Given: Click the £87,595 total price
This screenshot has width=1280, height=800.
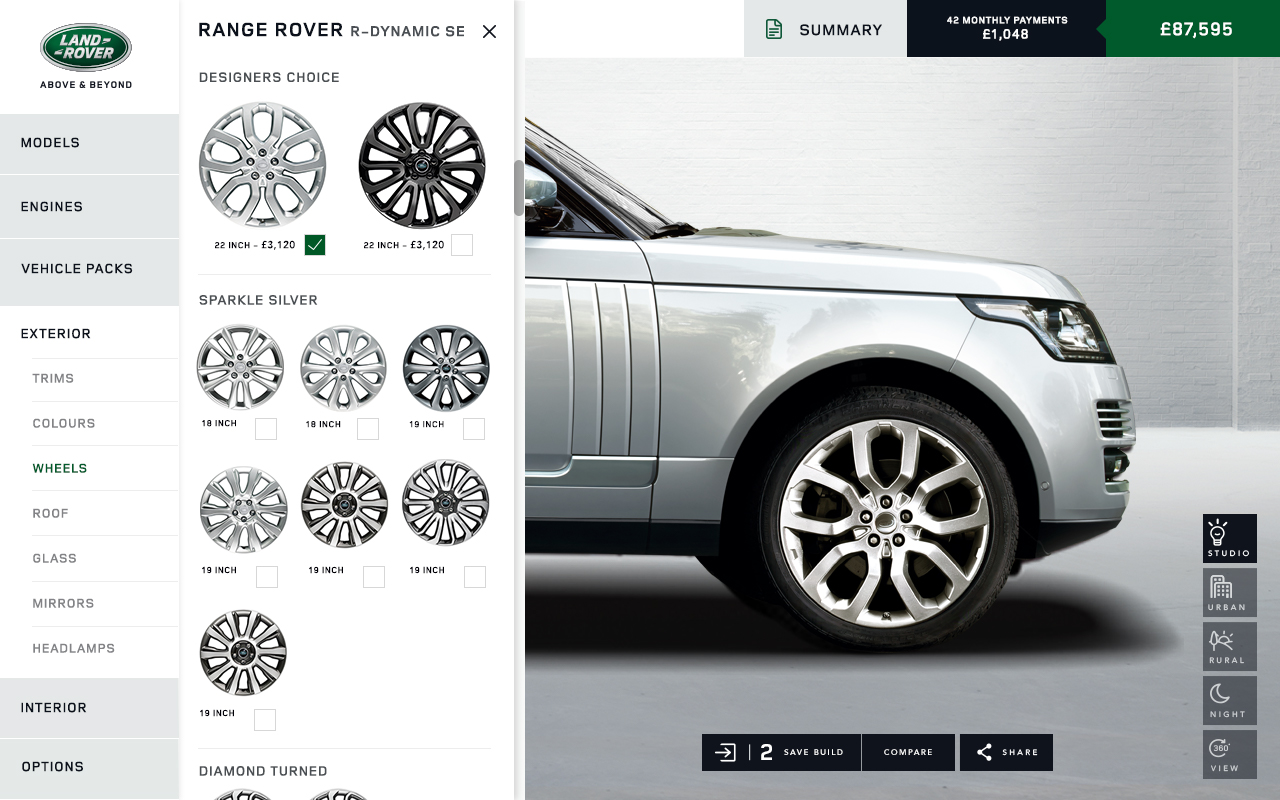Looking at the screenshot, I should click(x=1196, y=29).
